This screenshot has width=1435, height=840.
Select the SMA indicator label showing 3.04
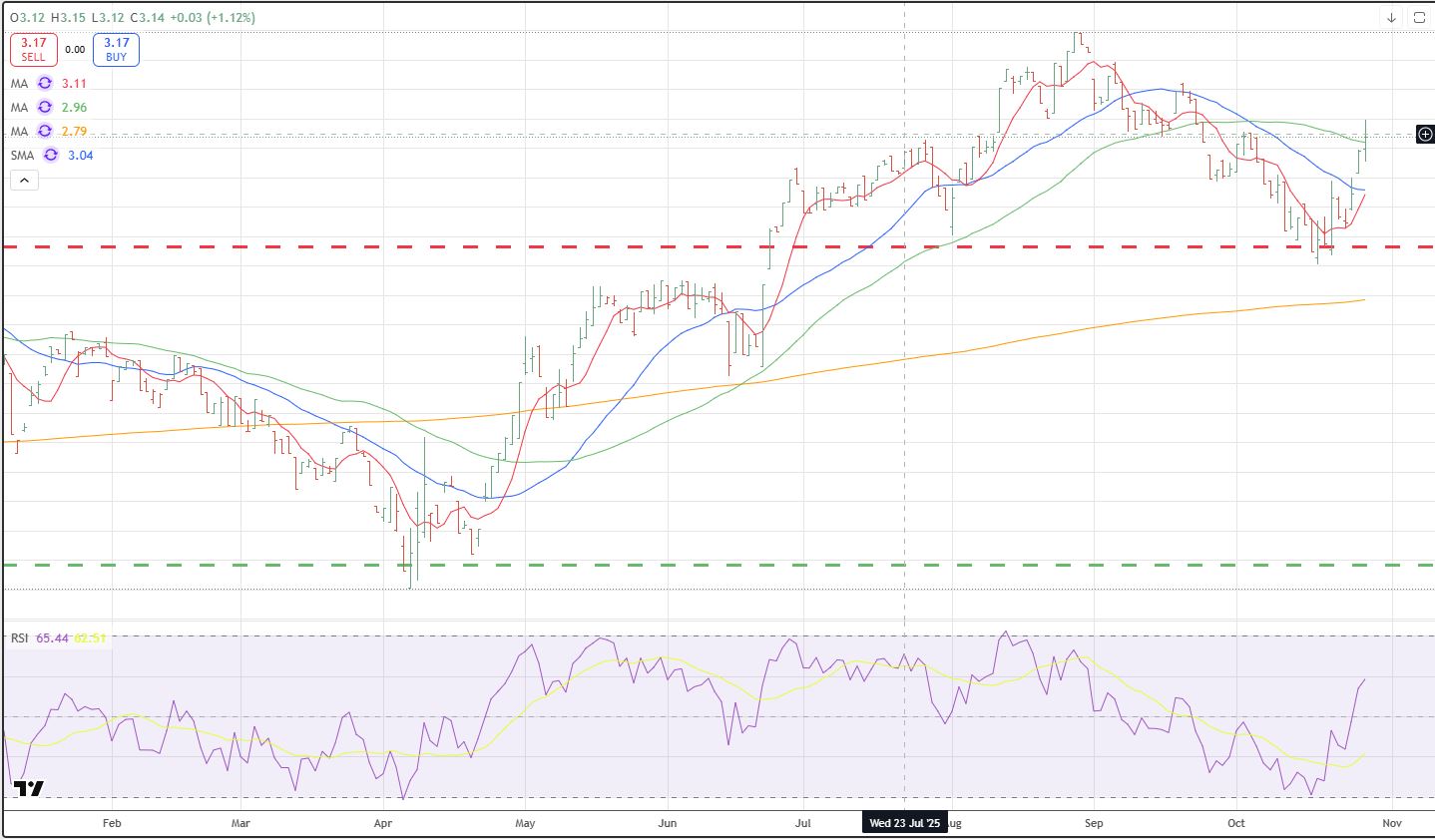pos(22,156)
